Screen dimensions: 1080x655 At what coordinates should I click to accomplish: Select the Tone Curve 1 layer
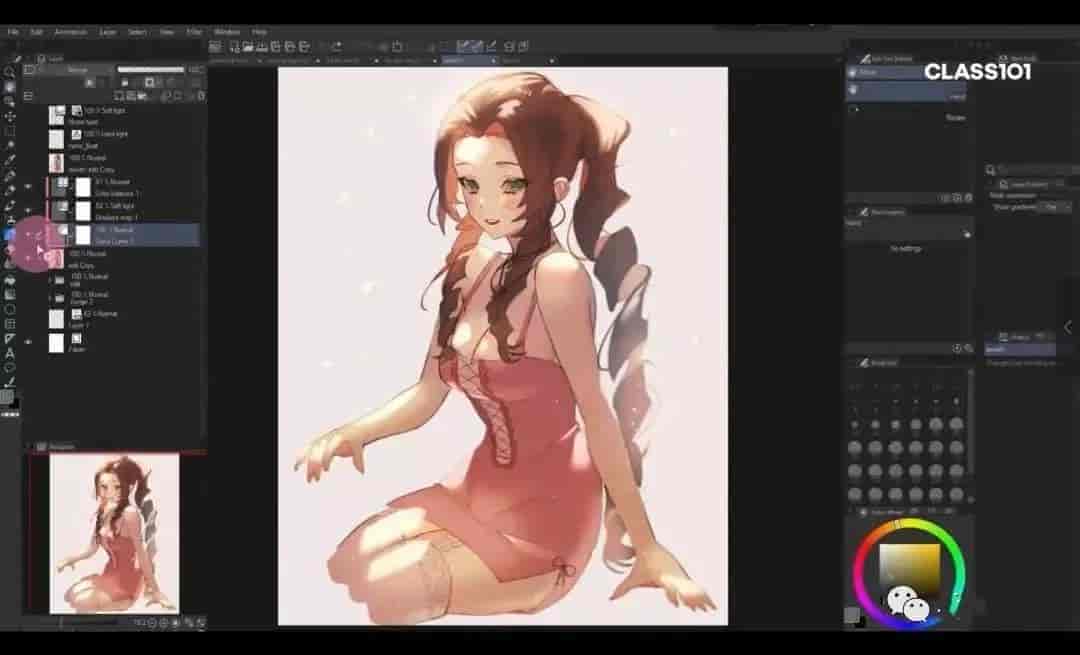(123, 235)
